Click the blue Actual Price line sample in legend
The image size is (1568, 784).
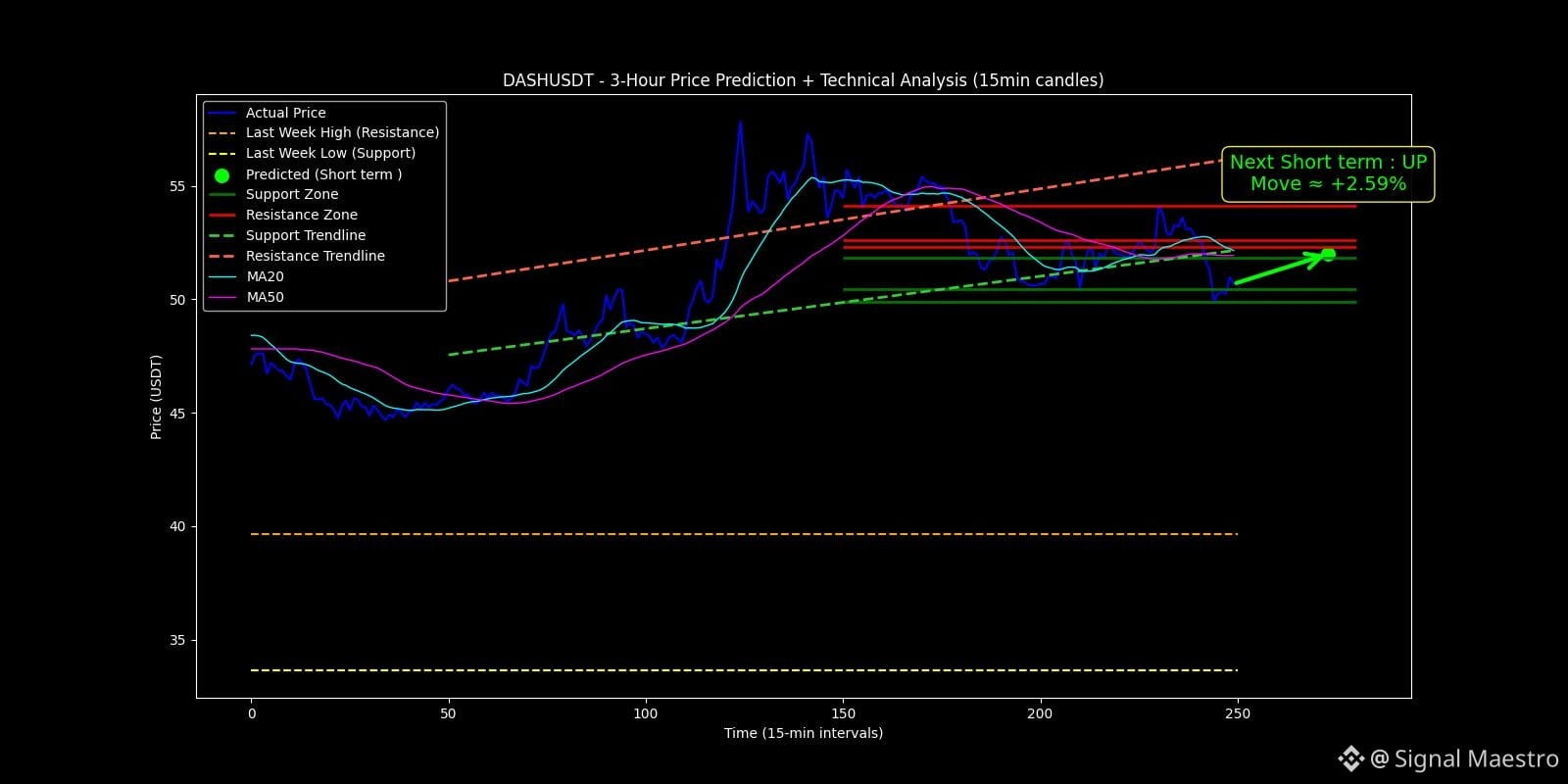pyautogui.click(x=221, y=113)
